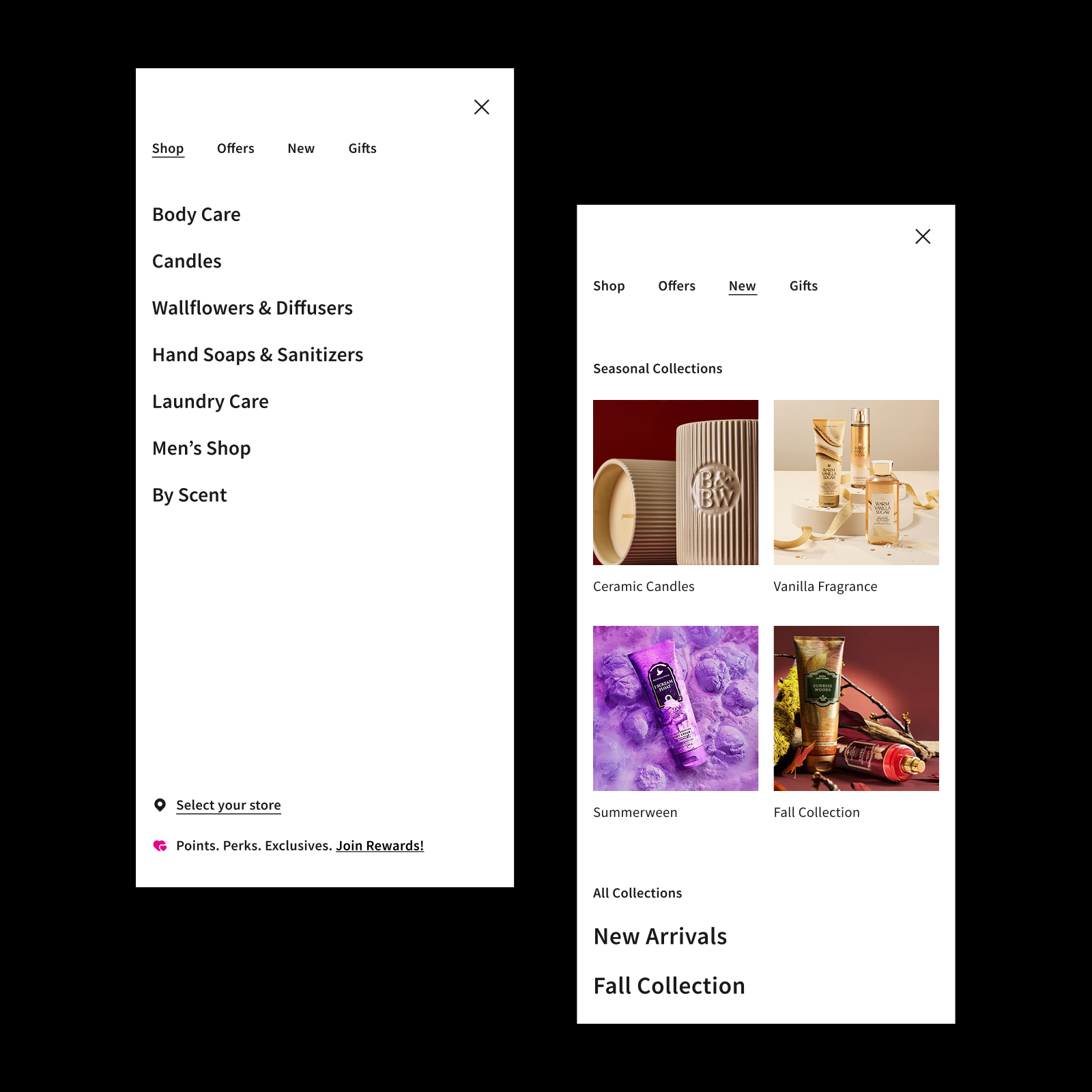Click the pink rewards heart icon
The height and width of the screenshot is (1092, 1092).
pyautogui.click(x=160, y=846)
